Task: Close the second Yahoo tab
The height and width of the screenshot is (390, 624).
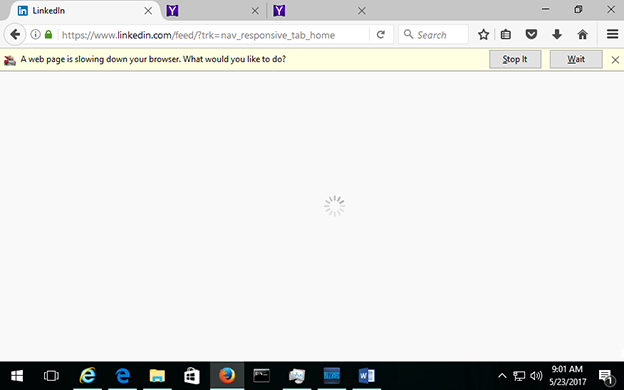Action: pyautogui.click(x=362, y=11)
